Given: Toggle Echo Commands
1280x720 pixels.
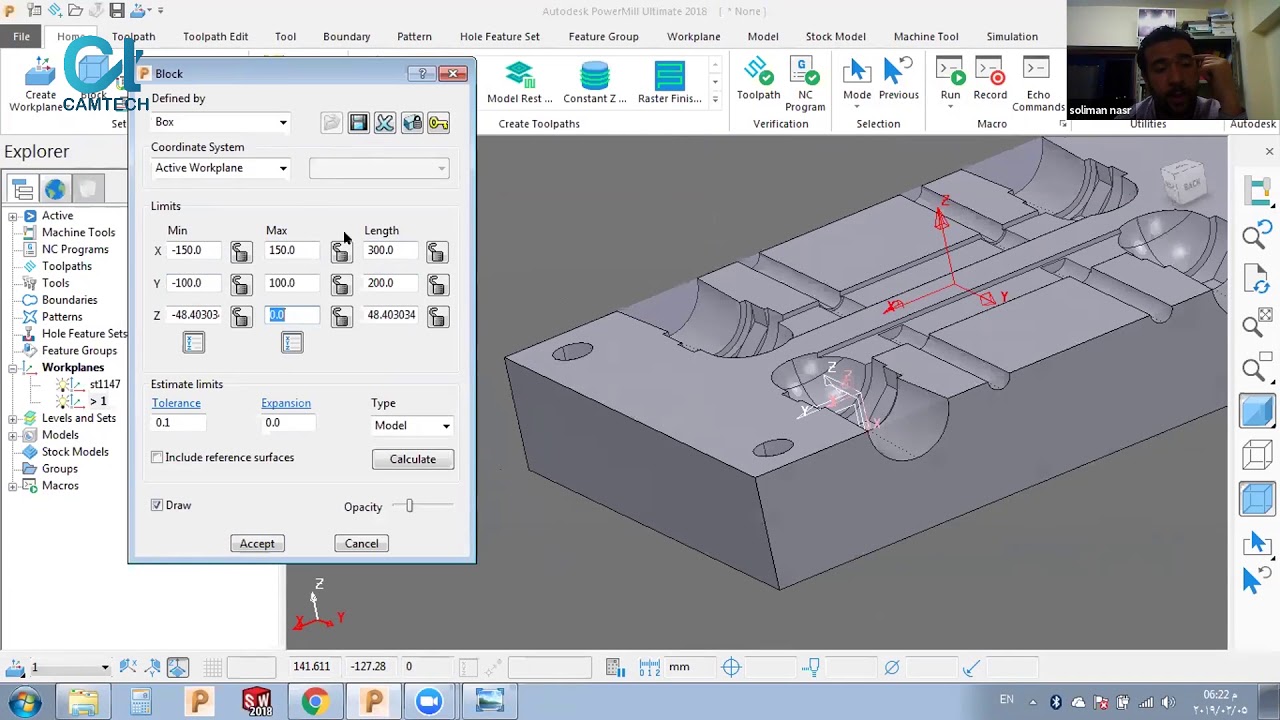Looking at the screenshot, I should [x=1038, y=84].
